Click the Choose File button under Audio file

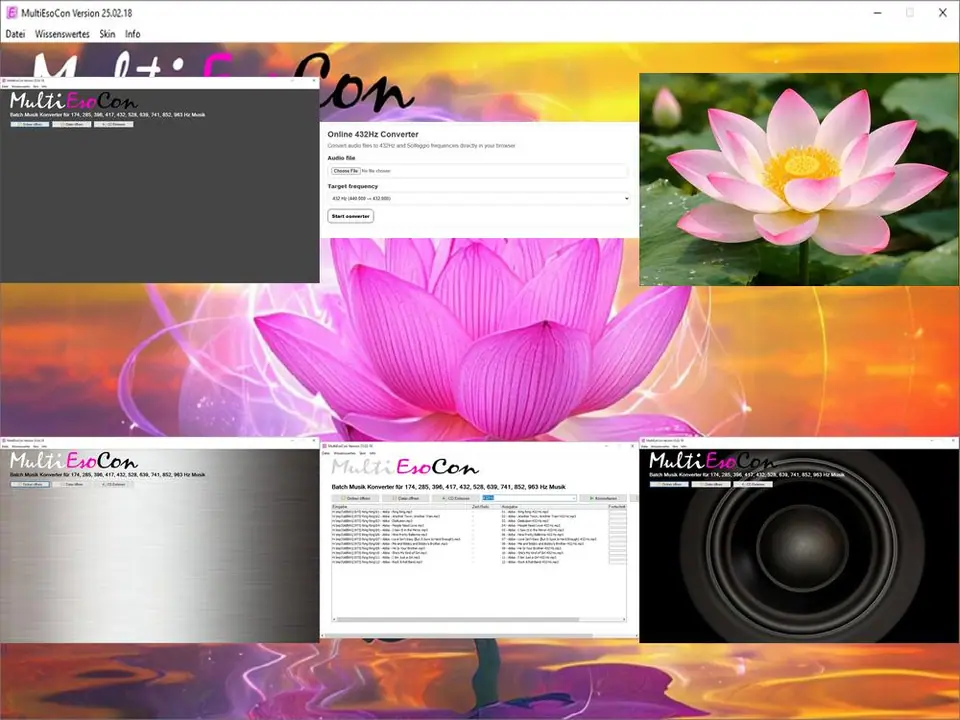(x=346, y=170)
